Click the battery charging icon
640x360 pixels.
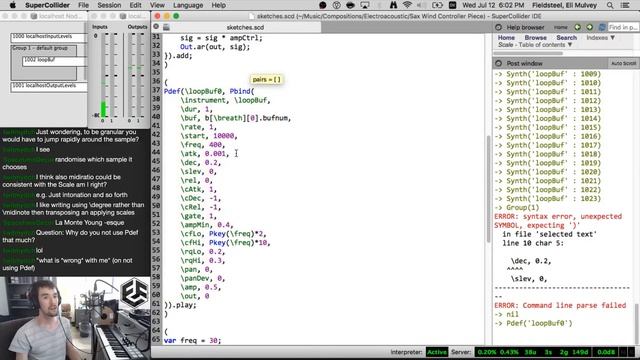(437, 5)
